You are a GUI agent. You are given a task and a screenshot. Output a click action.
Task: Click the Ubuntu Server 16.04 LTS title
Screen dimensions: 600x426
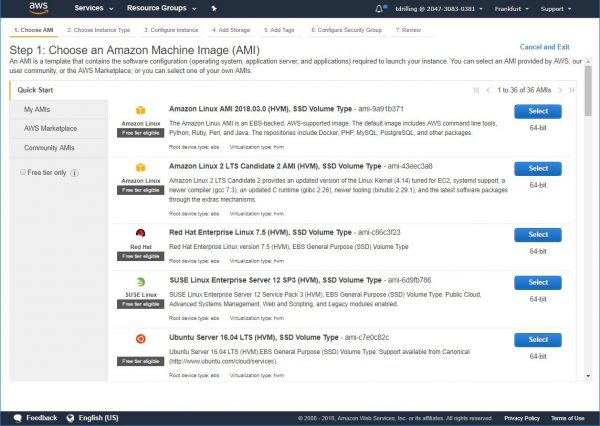254,338
